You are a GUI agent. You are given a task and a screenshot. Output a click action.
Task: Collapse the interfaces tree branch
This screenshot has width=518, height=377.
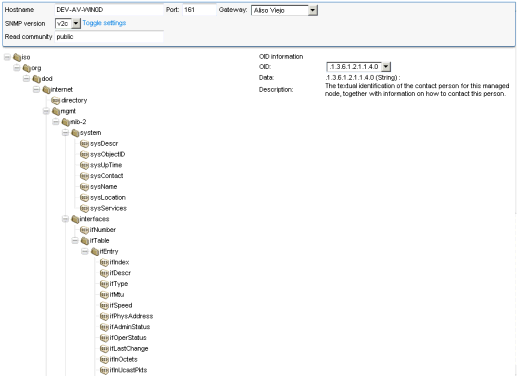(65, 219)
